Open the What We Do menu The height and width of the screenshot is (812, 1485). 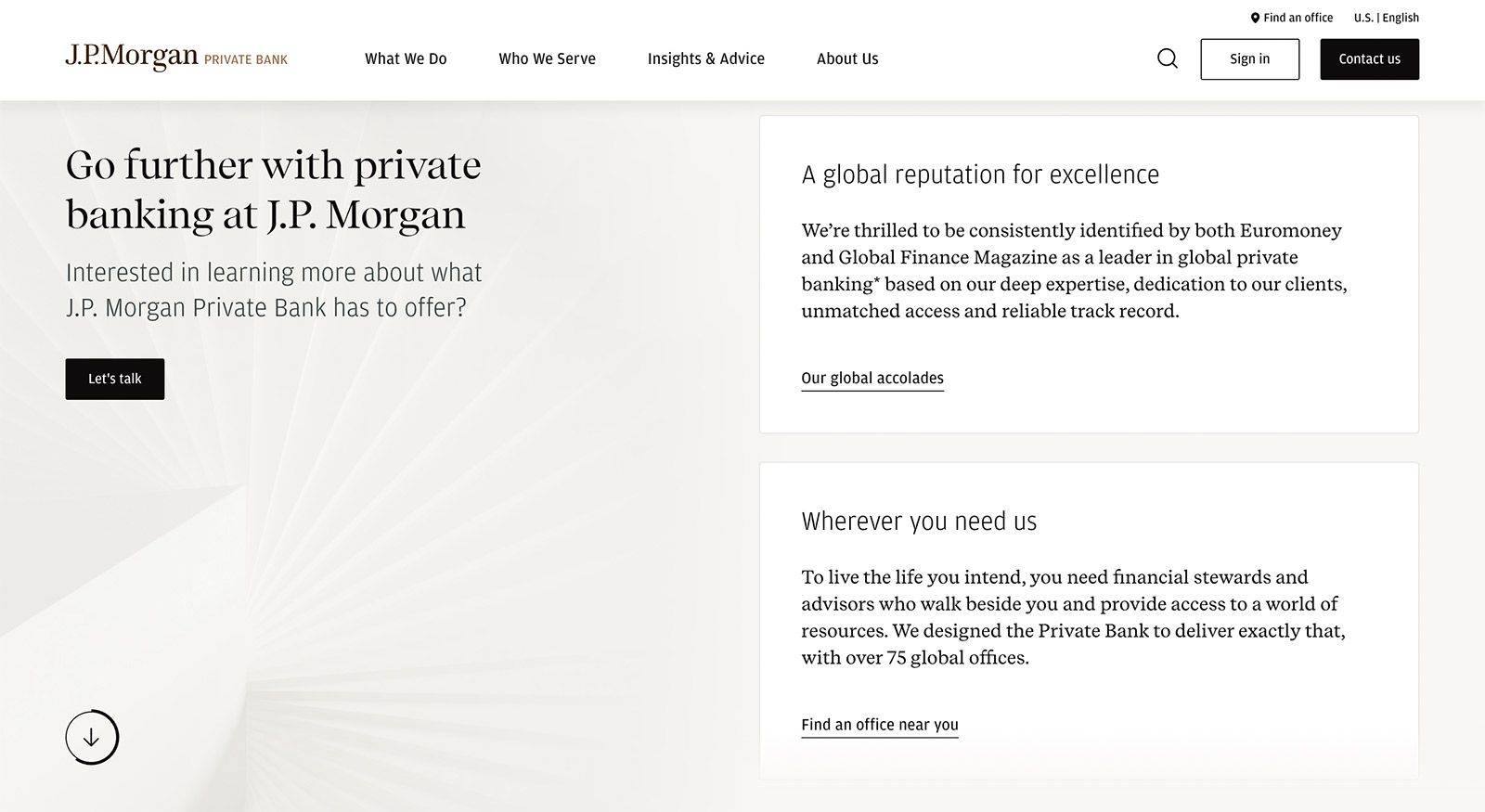[x=406, y=59]
